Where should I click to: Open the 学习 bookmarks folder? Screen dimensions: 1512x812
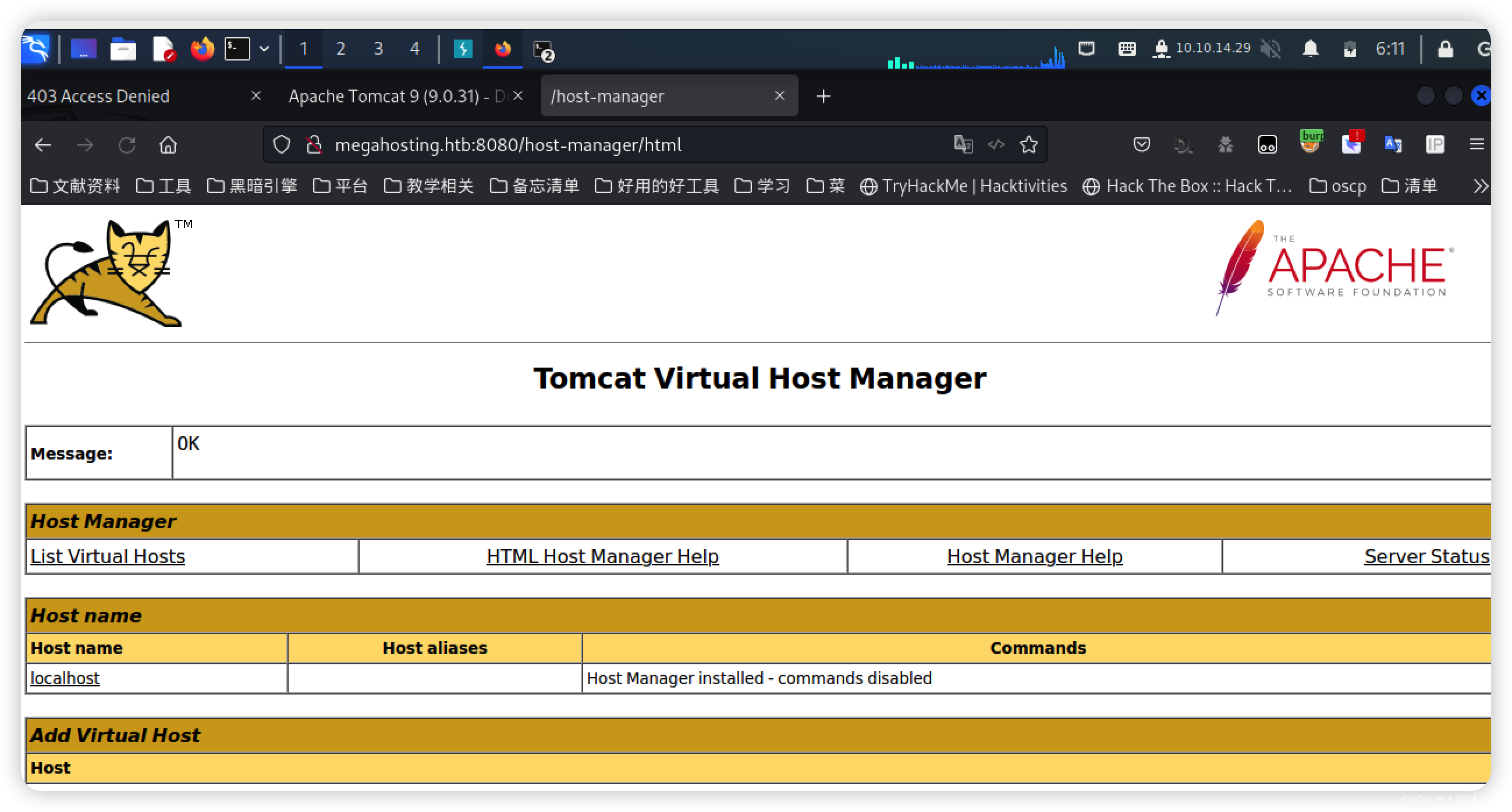pyautogui.click(x=762, y=186)
